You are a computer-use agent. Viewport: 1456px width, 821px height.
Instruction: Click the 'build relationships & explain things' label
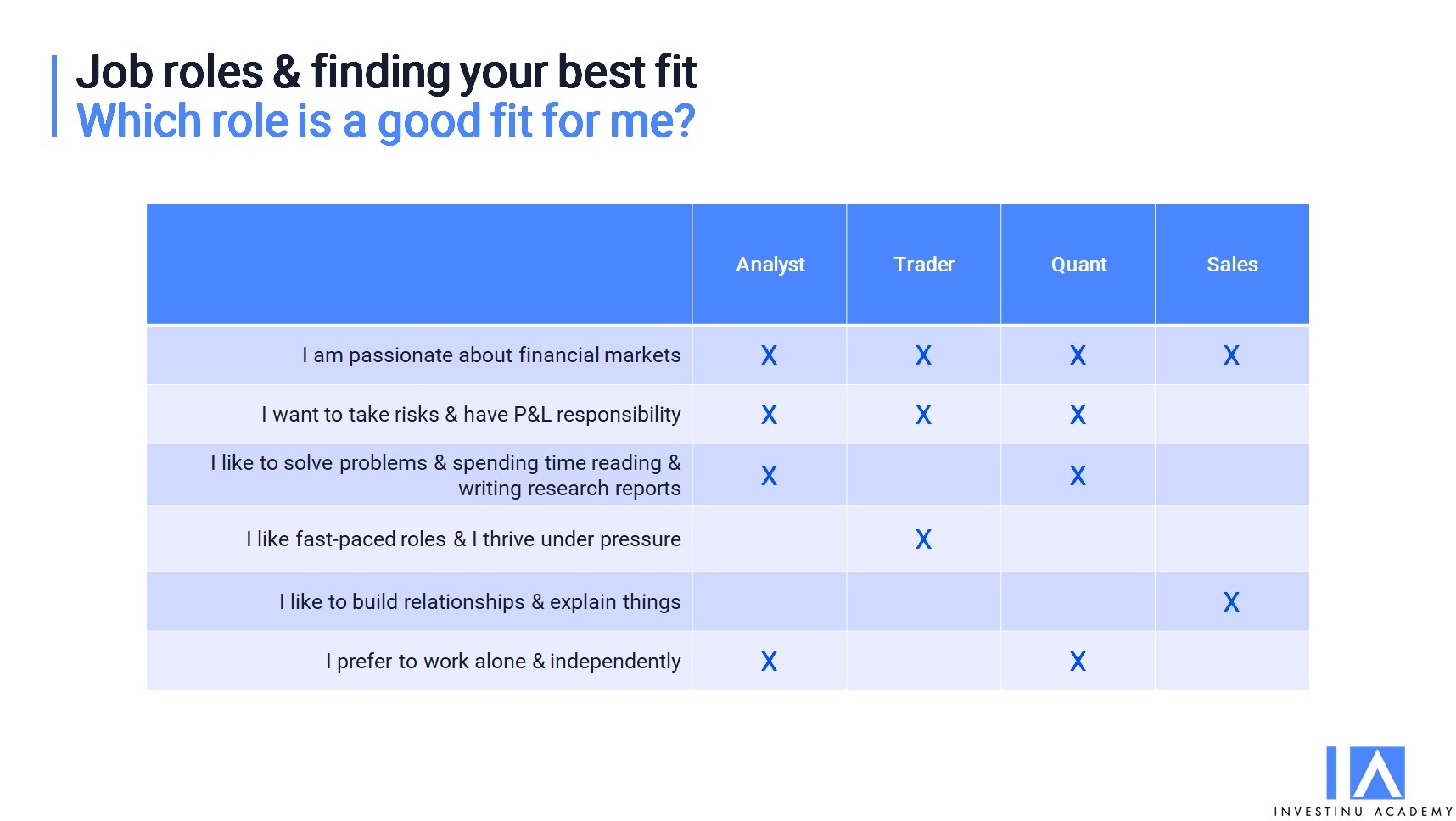pyautogui.click(x=479, y=602)
